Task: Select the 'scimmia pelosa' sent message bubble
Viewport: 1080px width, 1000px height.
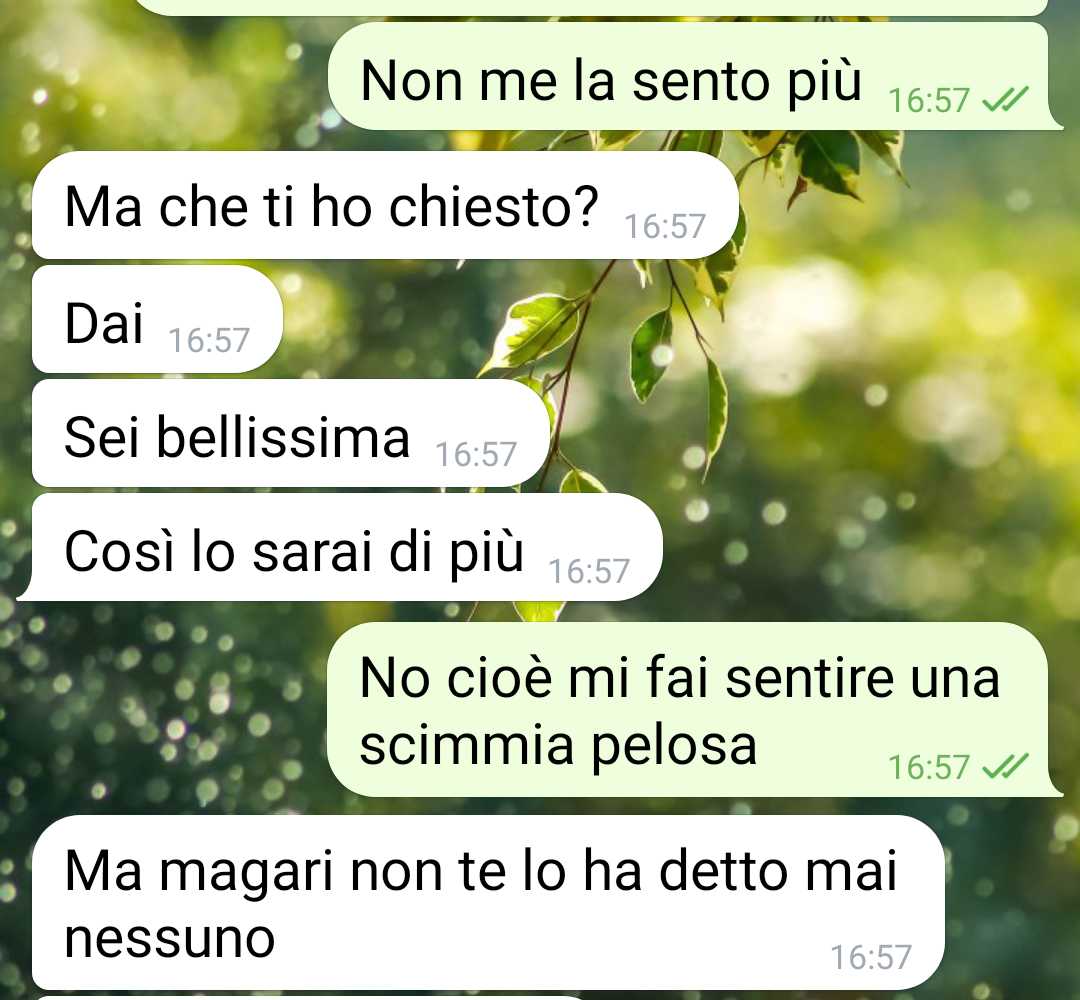Action: (694, 709)
